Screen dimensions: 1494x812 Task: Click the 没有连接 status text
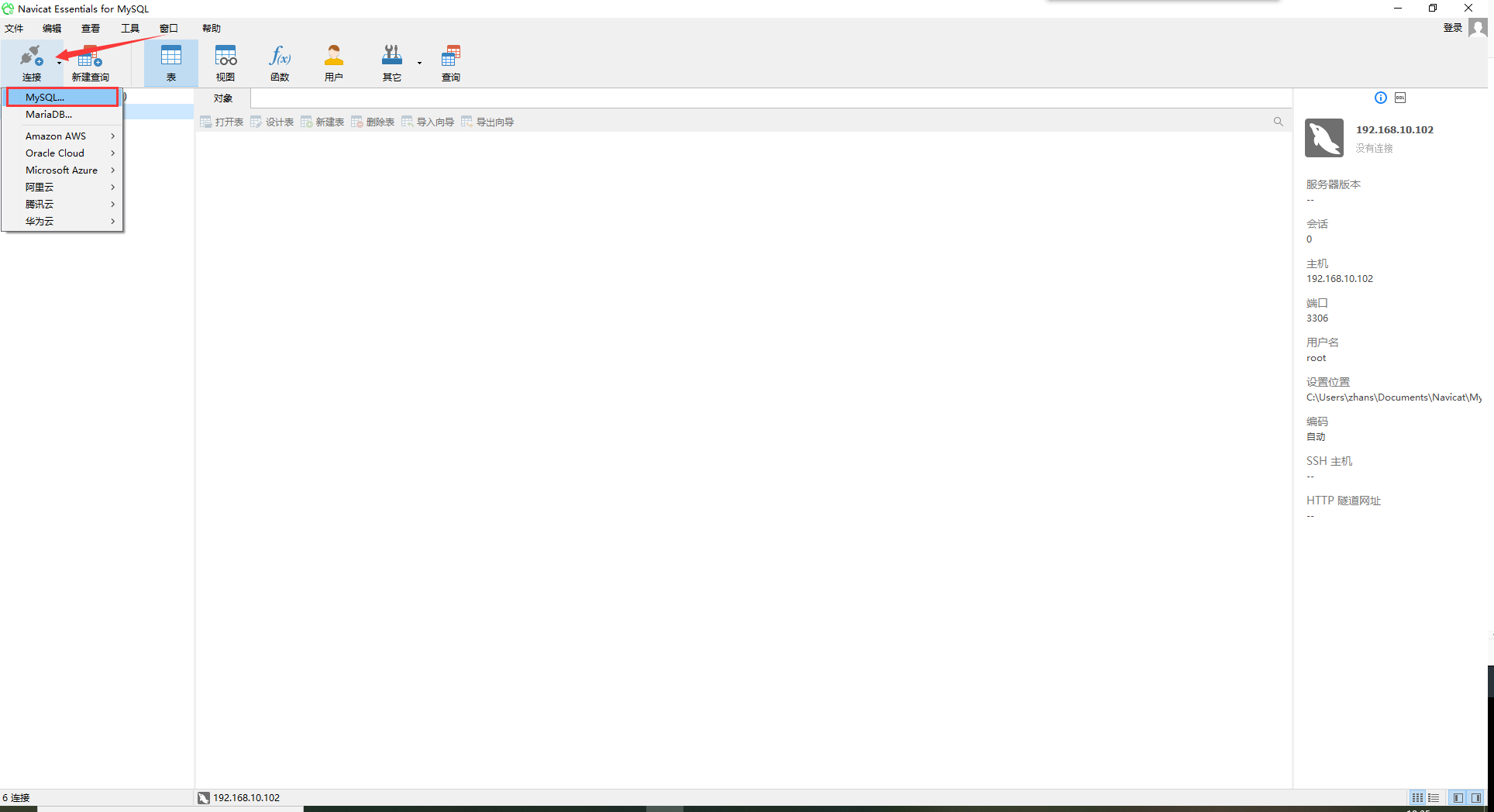pyautogui.click(x=1374, y=148)
